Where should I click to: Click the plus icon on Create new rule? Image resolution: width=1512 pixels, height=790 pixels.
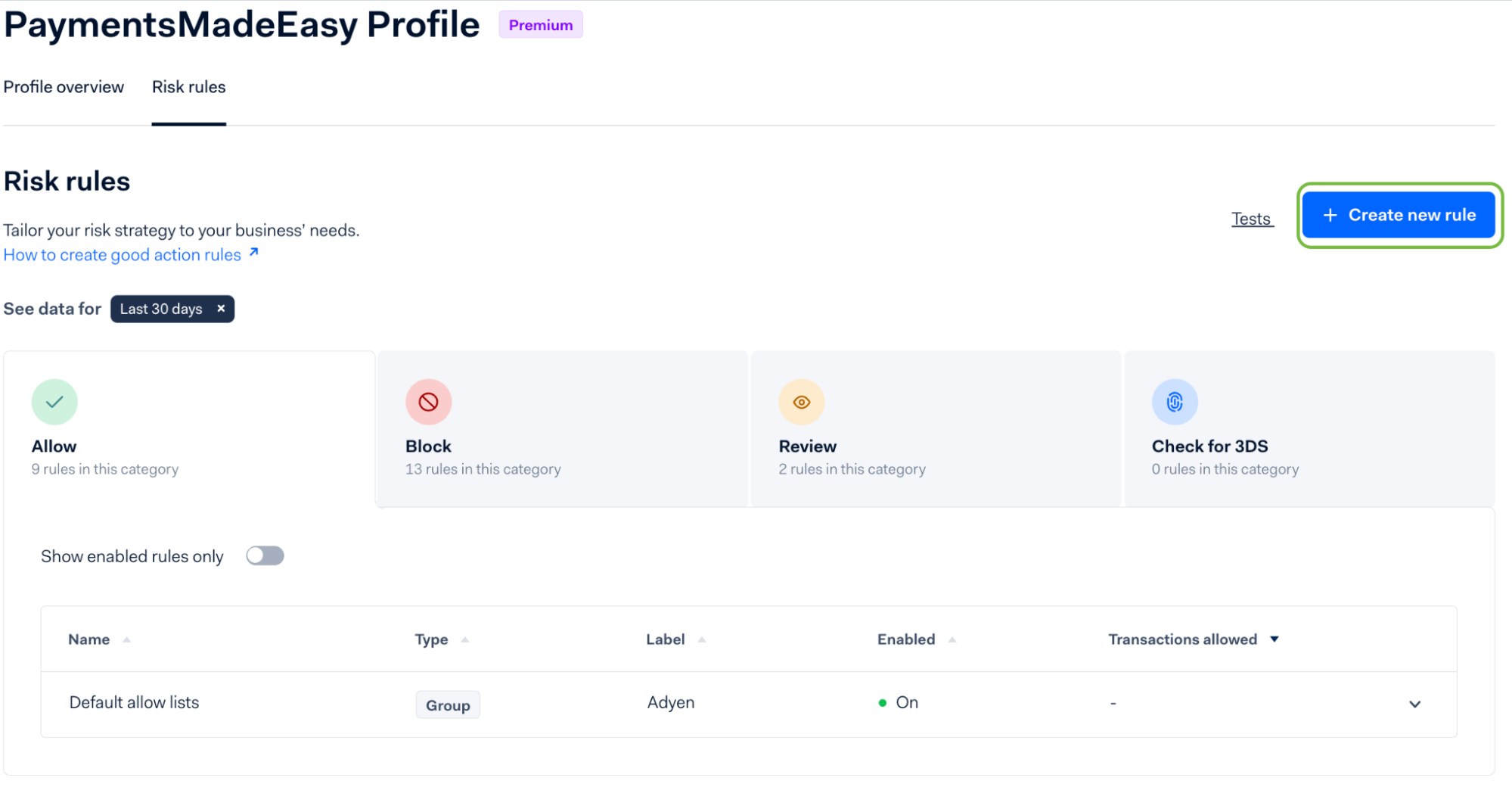(x=1330, y=216)
